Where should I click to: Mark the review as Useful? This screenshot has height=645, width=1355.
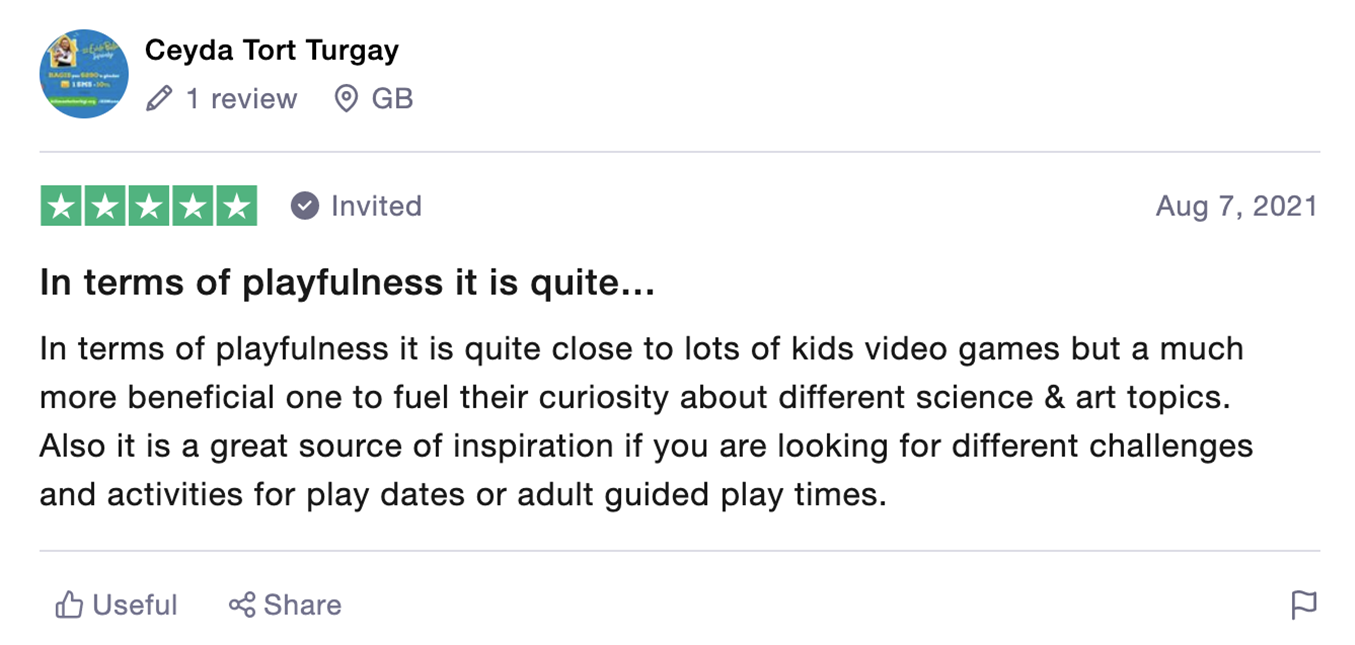(x=116, y=605)
